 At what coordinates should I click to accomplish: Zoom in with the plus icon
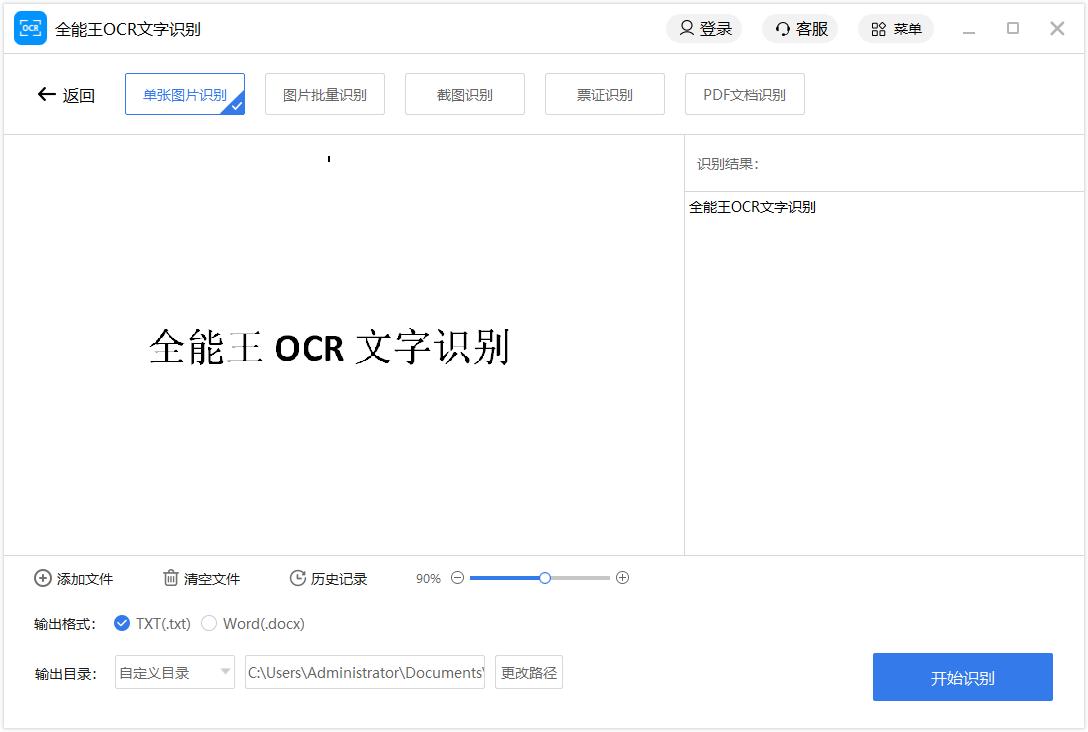[x=622, y=578]
